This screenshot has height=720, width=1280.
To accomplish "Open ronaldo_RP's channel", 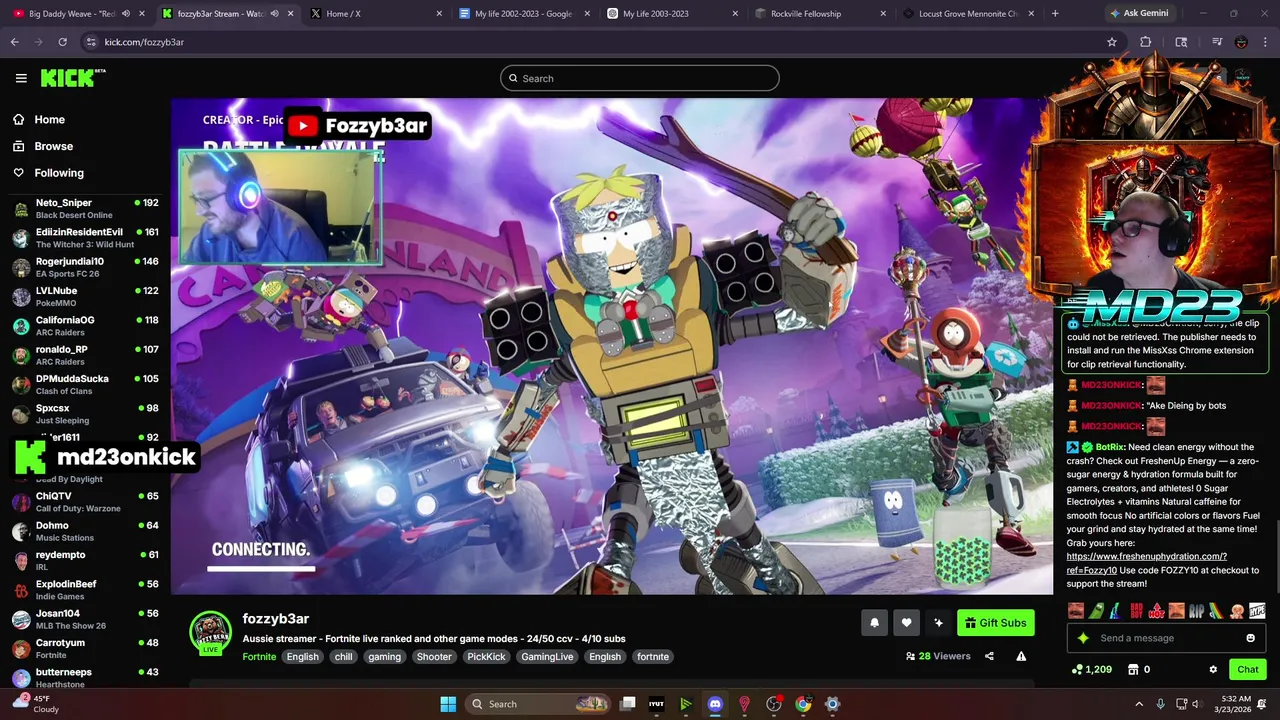I will [x=85, y=355].
